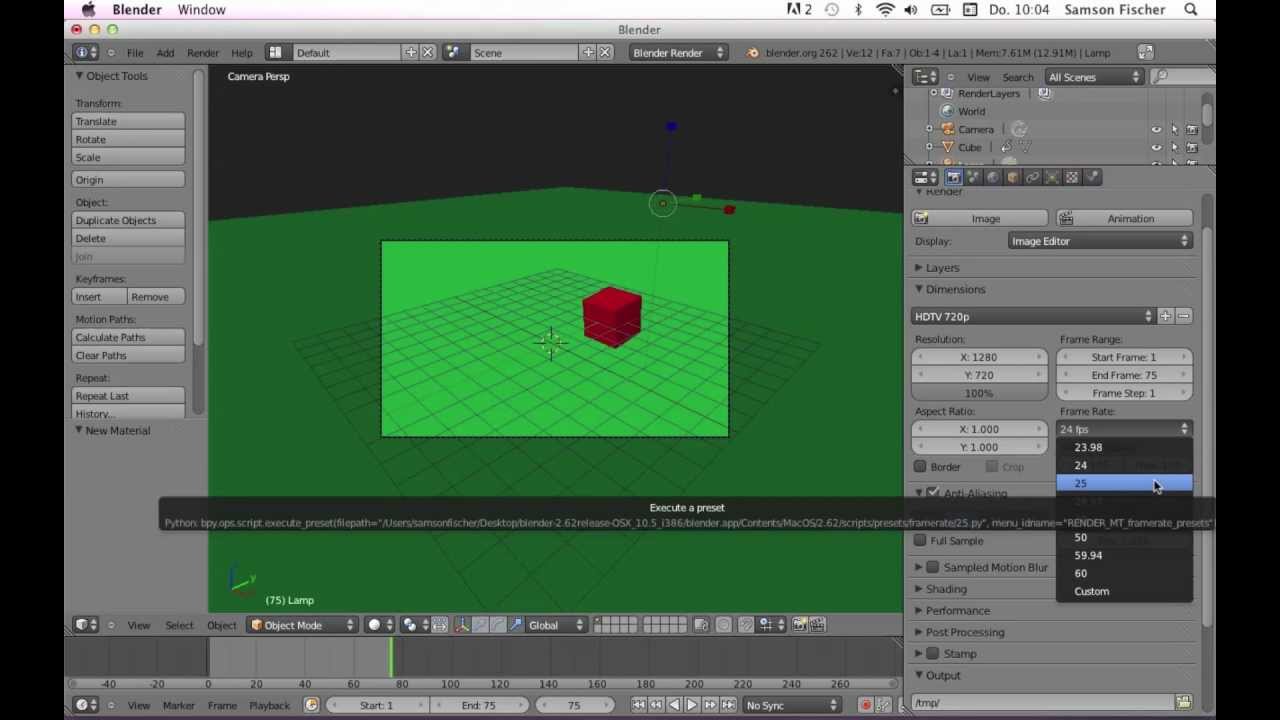
Task: Select 23.98 framerate preset
Action: (1124, 448)
